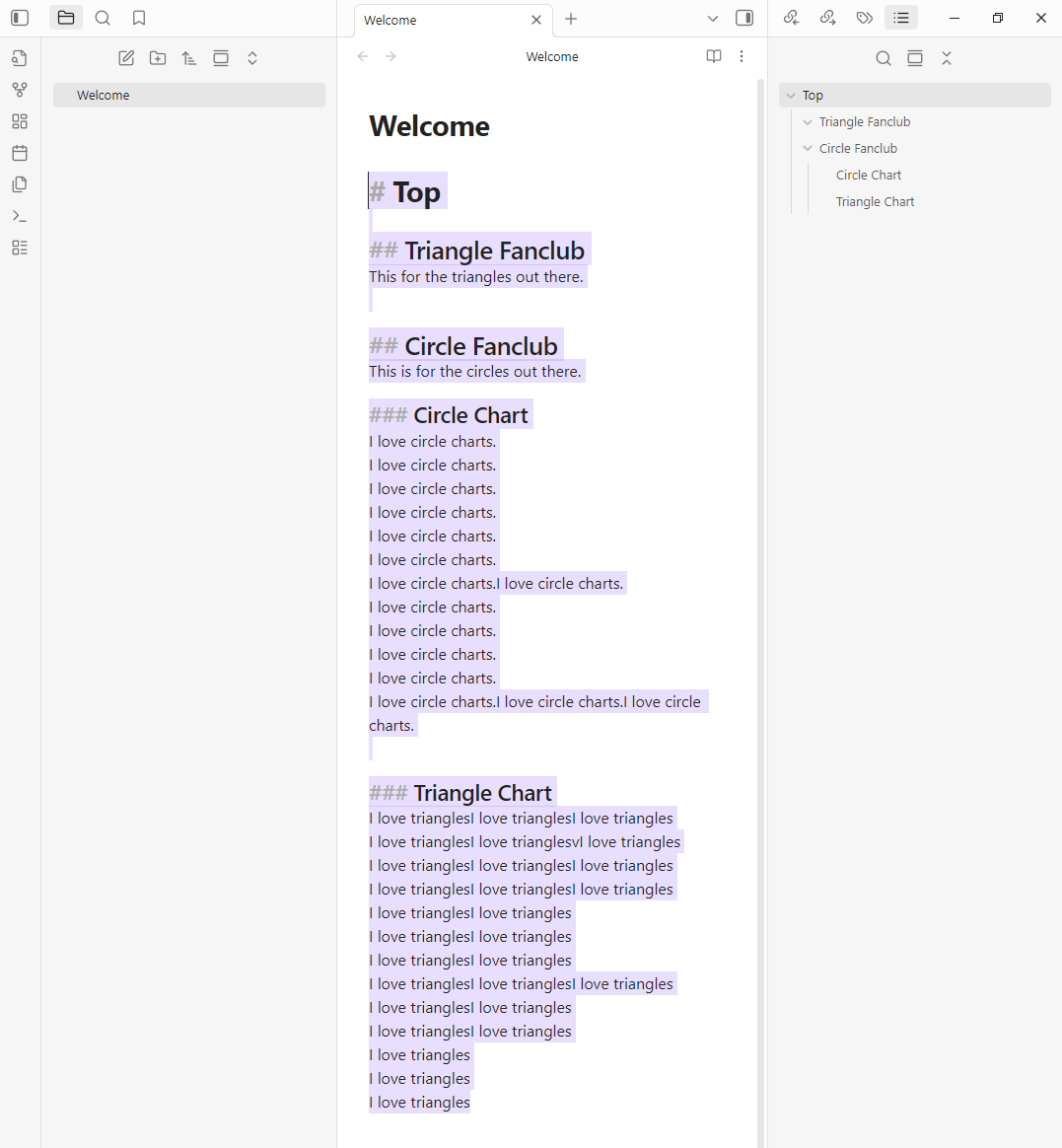Toggle the right sidebar
This screenshot has width=1062, height=1148.
[x=744, y=18]
